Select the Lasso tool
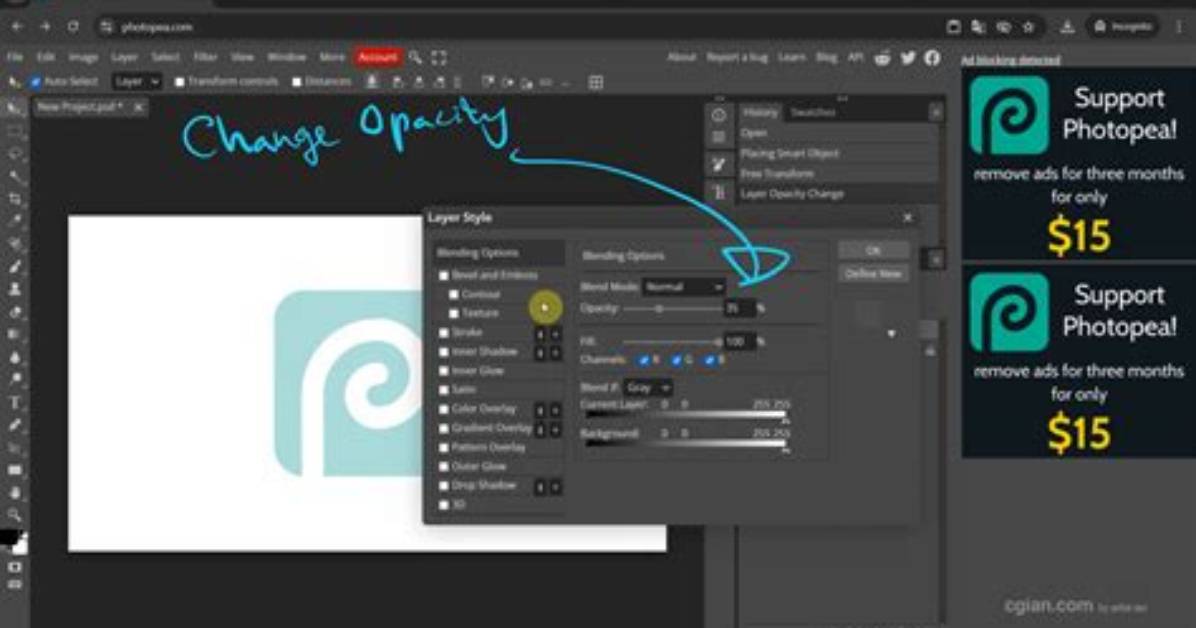The width and height of the screenshot is (1196, 628). (14, 153)
